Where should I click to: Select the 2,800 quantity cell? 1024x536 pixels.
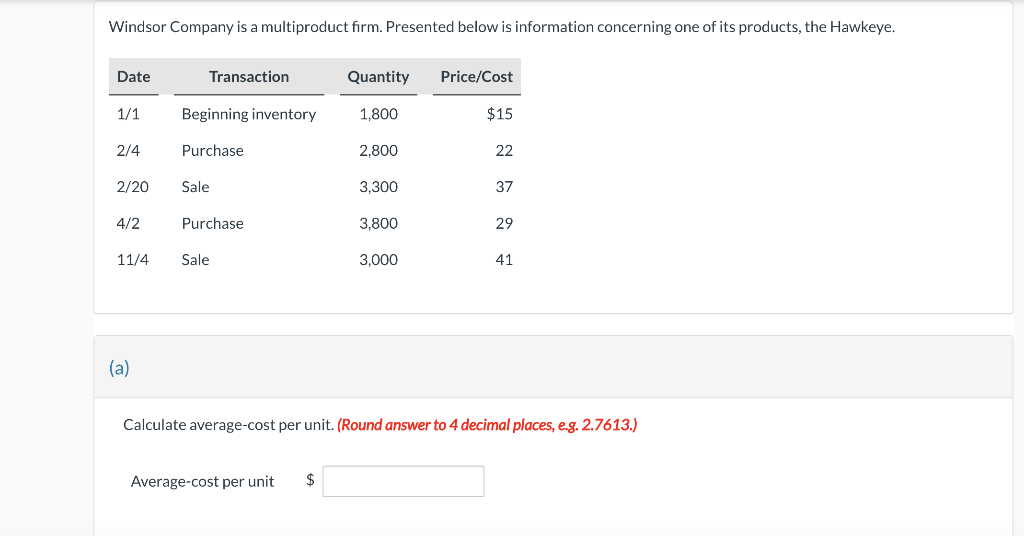(x=378, y=150)
